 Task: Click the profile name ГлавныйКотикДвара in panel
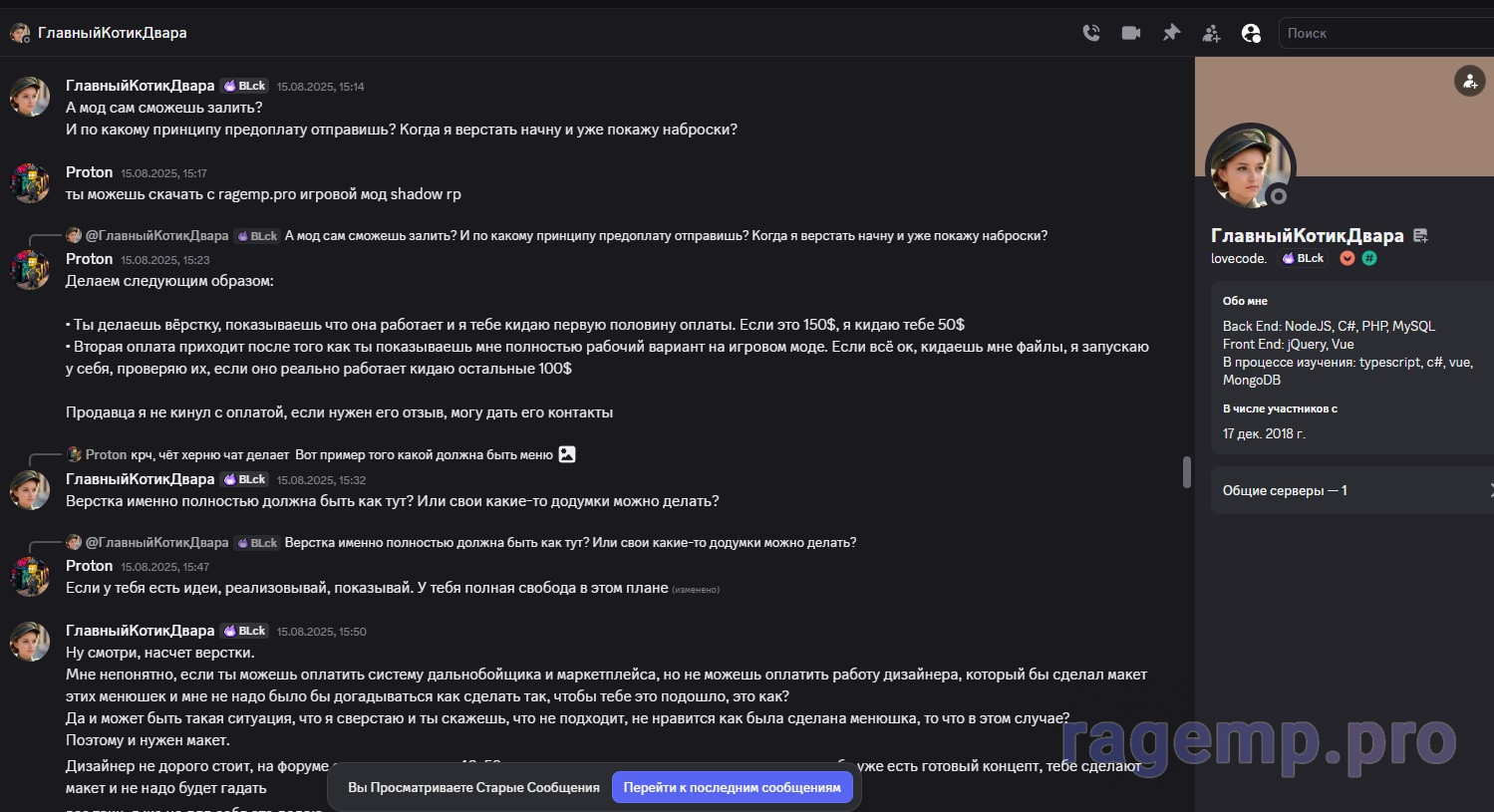coord(1307,236)
